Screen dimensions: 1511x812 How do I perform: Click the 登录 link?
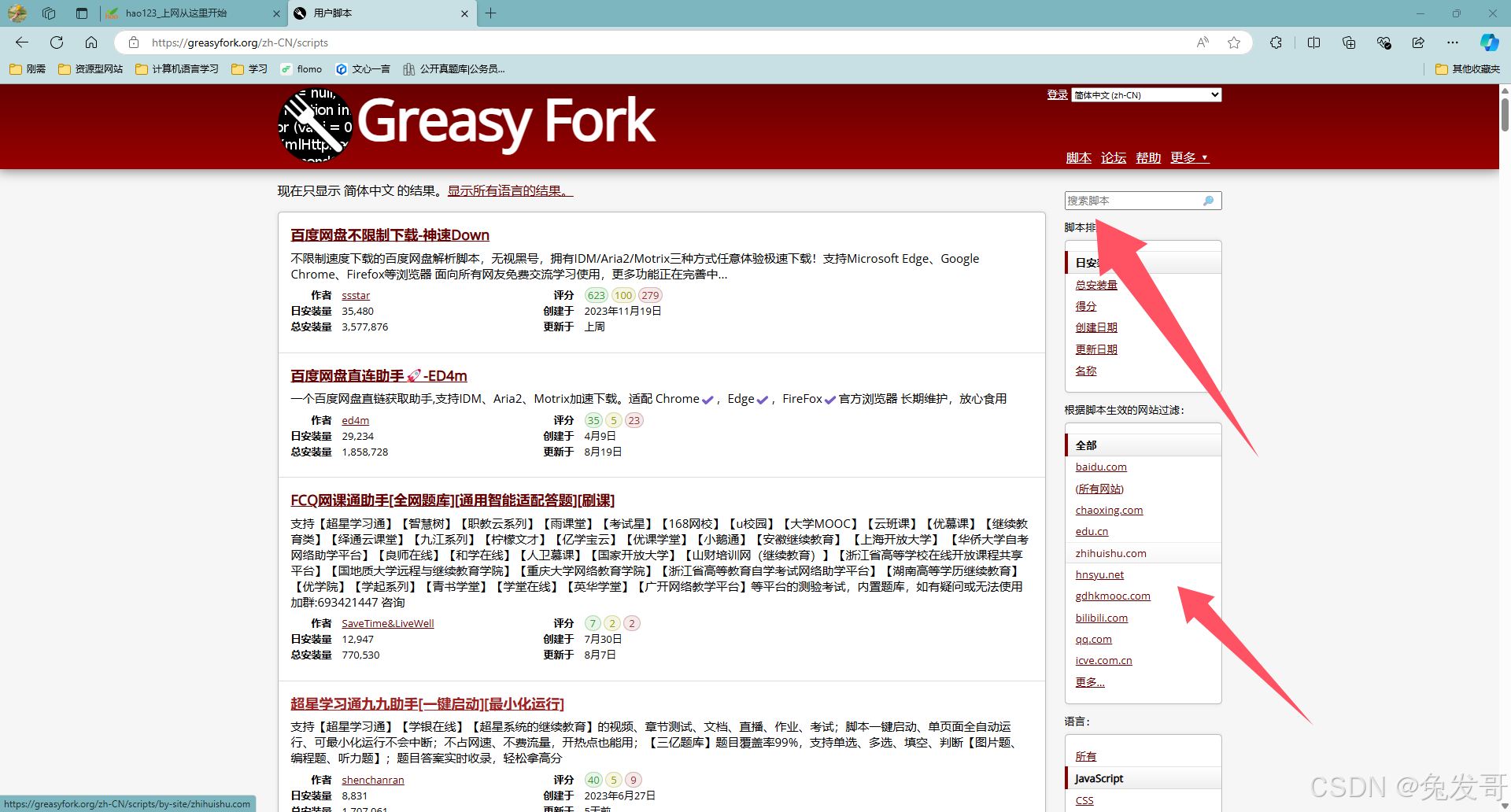tap(1057, 94)
